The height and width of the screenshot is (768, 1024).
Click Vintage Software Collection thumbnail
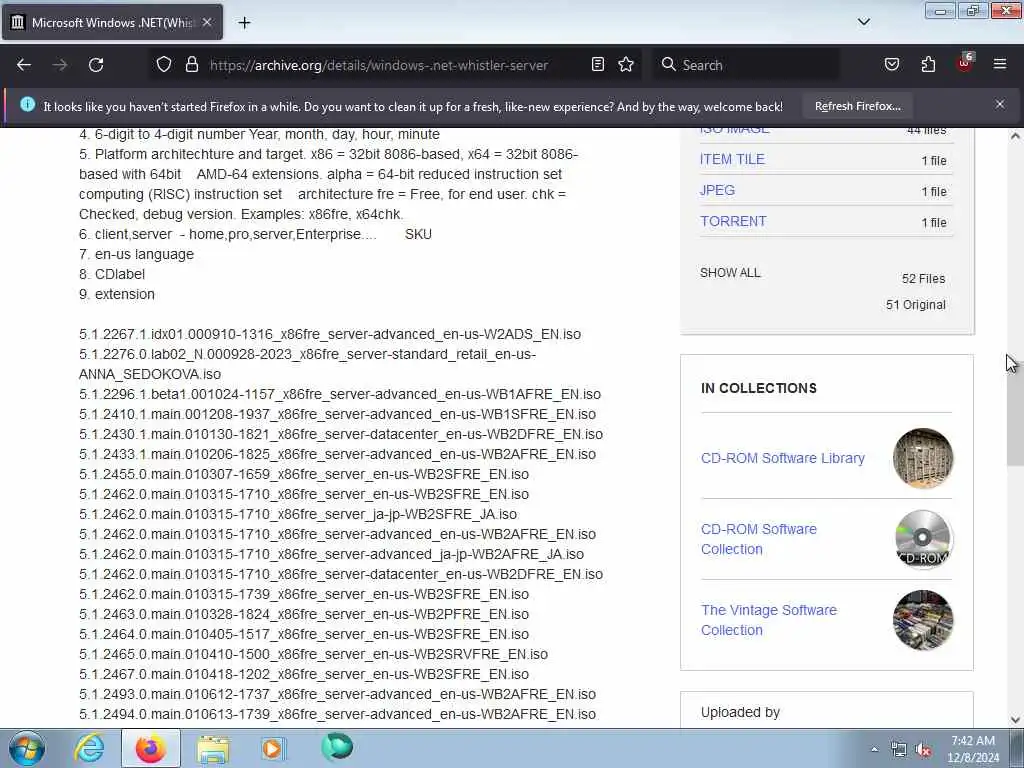pos(923,620)
